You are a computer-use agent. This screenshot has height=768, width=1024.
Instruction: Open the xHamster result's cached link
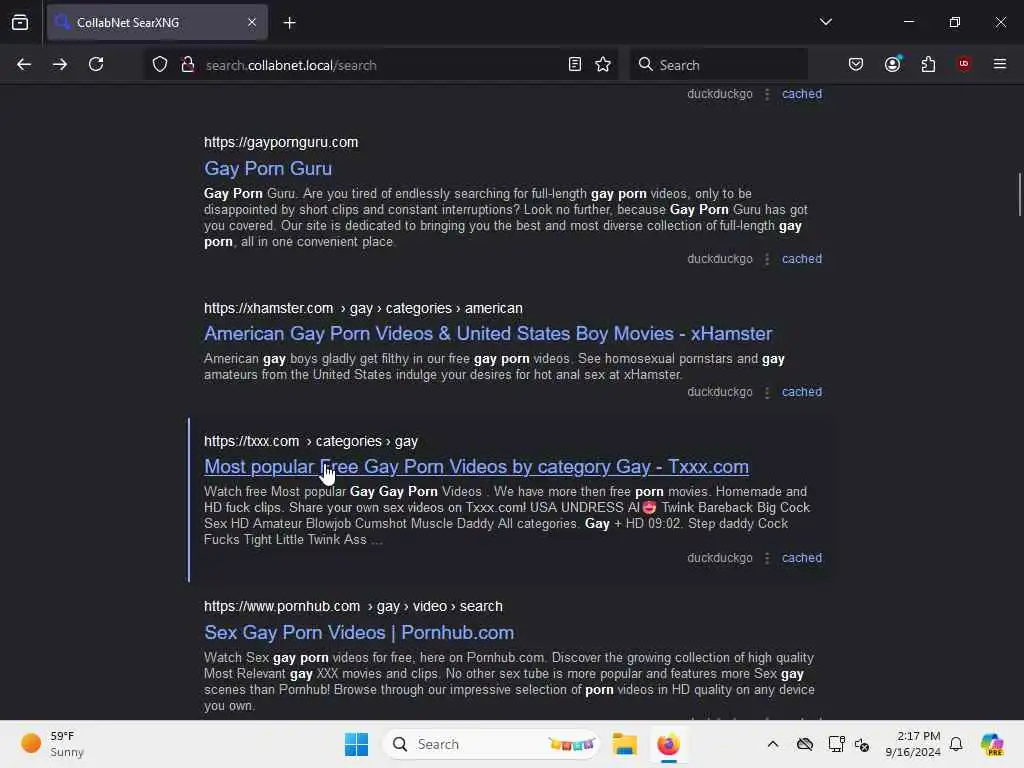(801, 392)
